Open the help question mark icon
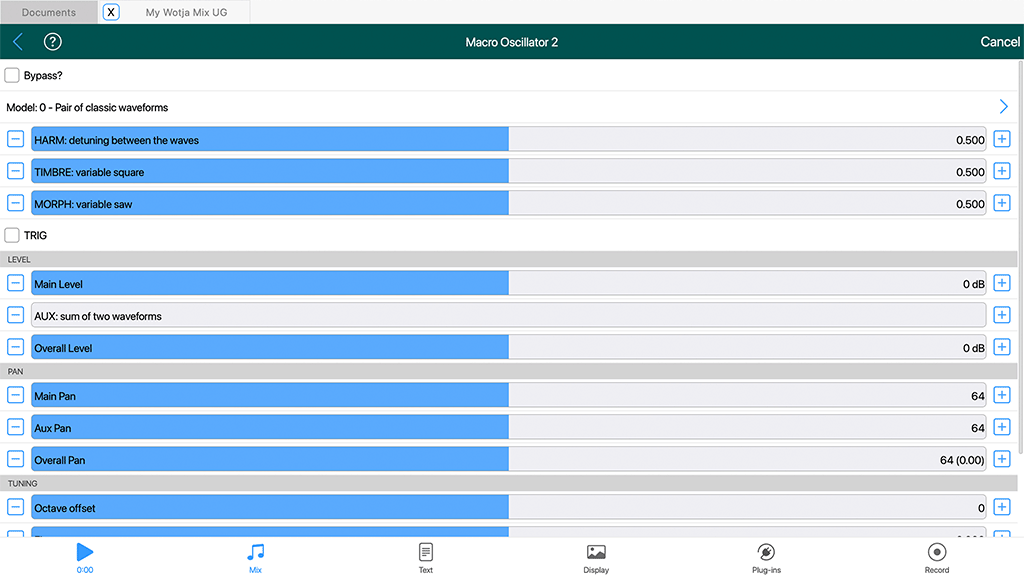 tap(53, 42)
